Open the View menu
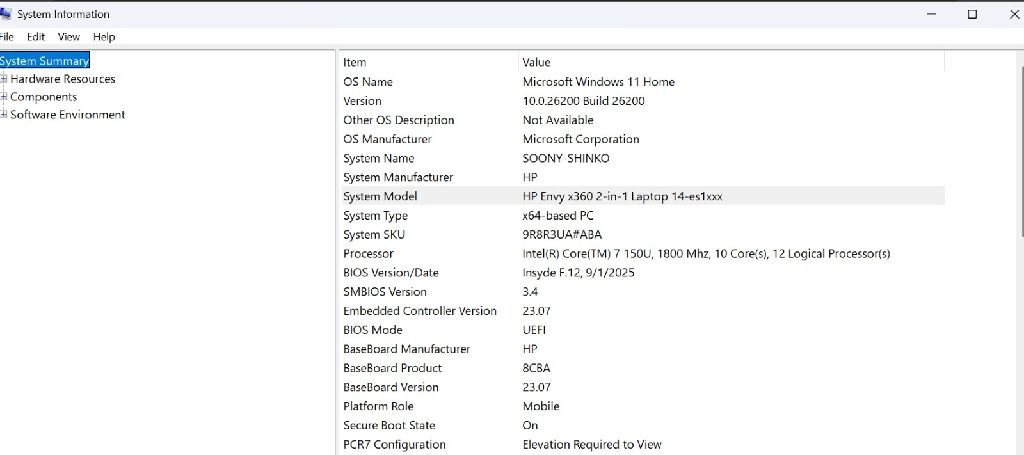Image resolution: width=1024 pixels, height=455 pixels. tap(69, 37)
